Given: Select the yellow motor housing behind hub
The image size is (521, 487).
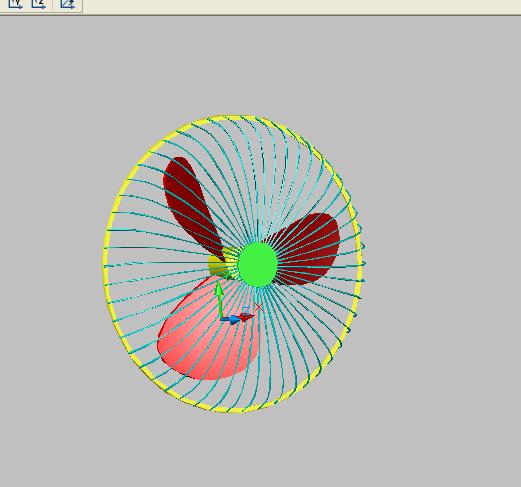Looking at the screenshot, I should pos(217,265).
